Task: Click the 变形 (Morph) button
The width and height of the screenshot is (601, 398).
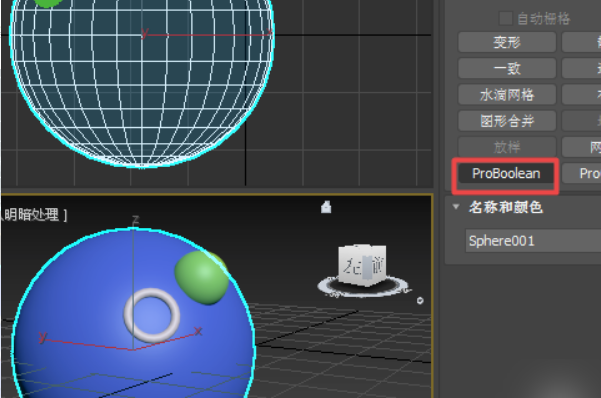Action: click(x=507, y=42)
